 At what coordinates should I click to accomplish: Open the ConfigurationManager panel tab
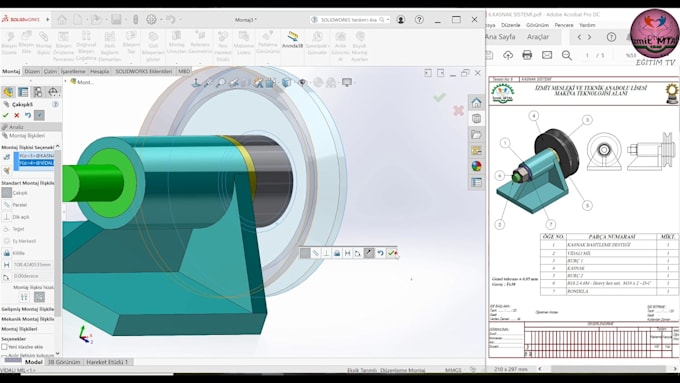[x=38, y=92]
